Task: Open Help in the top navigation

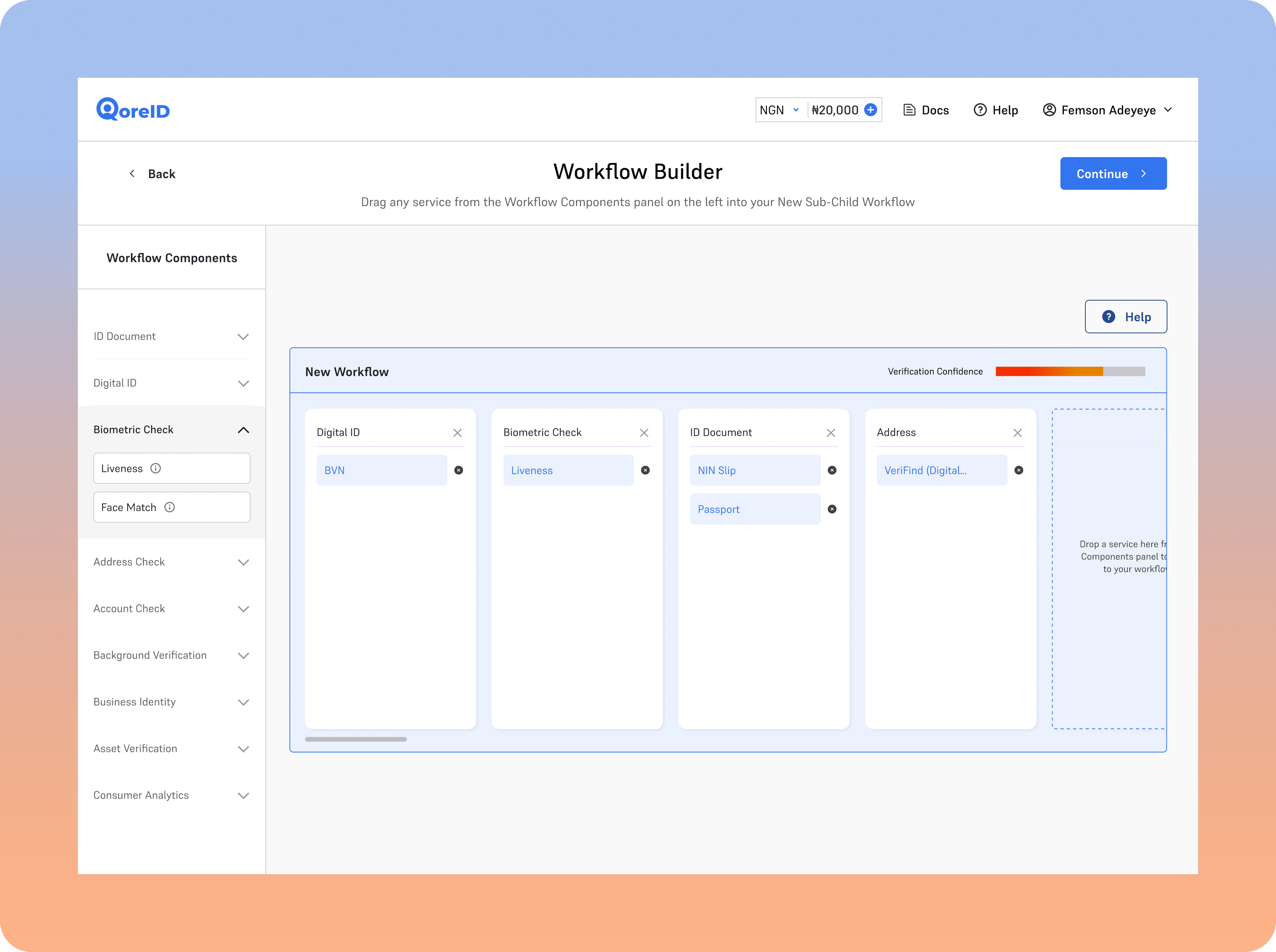Action: point(996,110)
